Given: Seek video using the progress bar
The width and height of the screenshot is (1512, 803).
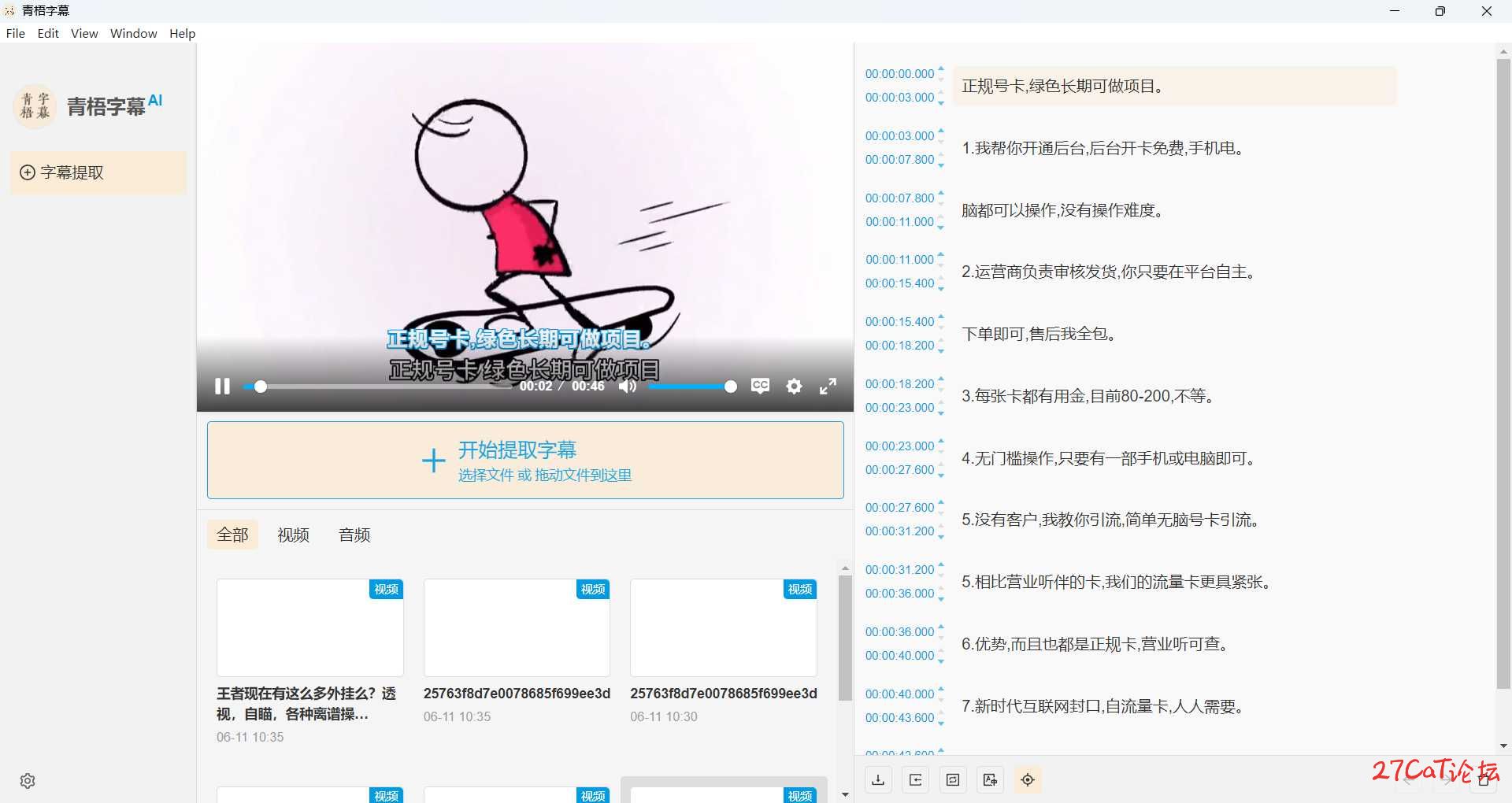Looking at the screenshot, I should click(x=378, y=387).
